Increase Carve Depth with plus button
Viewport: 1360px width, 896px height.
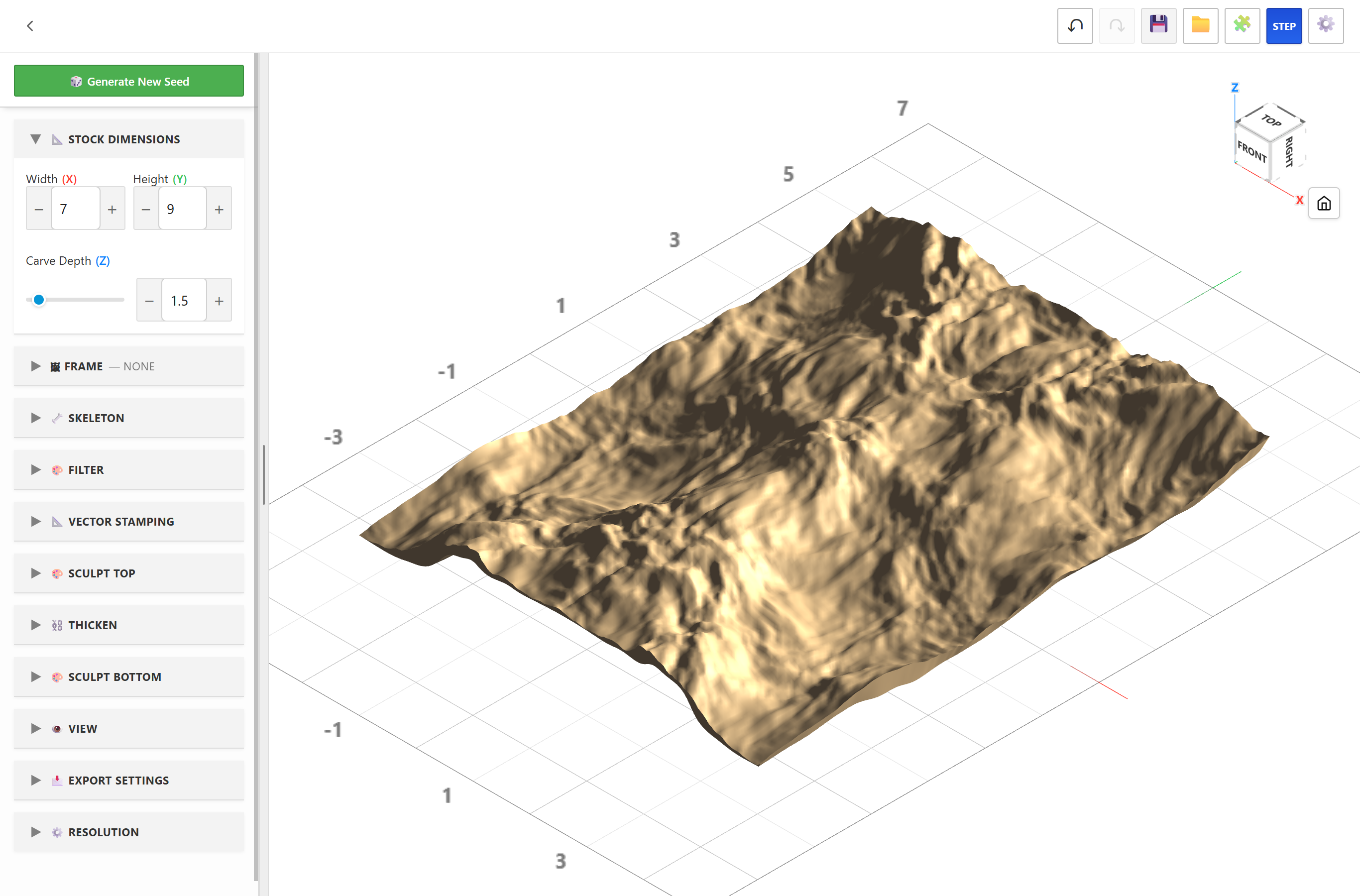coord(219,301)
